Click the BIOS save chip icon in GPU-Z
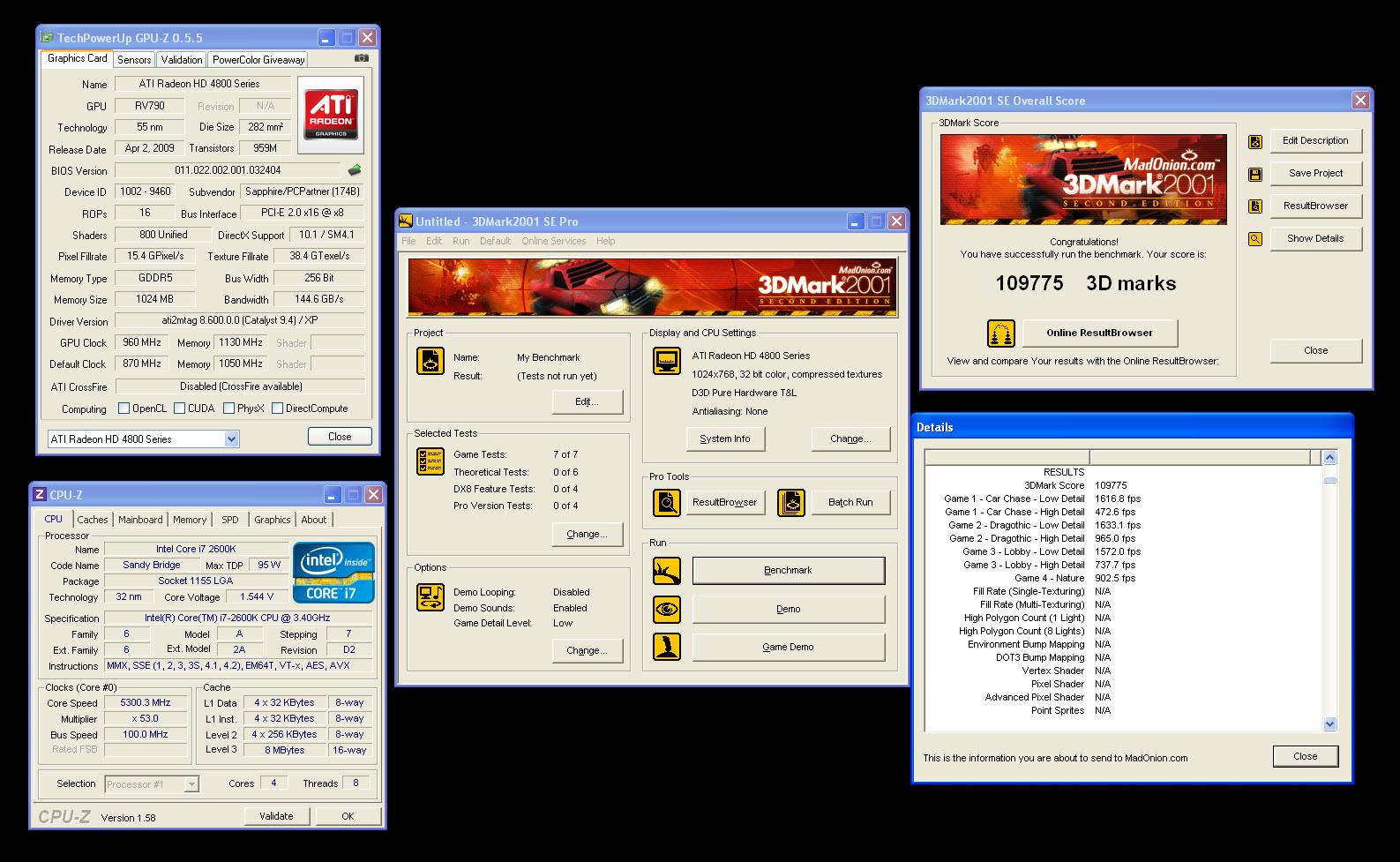The height and width of the screenshot is (862, 1400). coord(355,170)
